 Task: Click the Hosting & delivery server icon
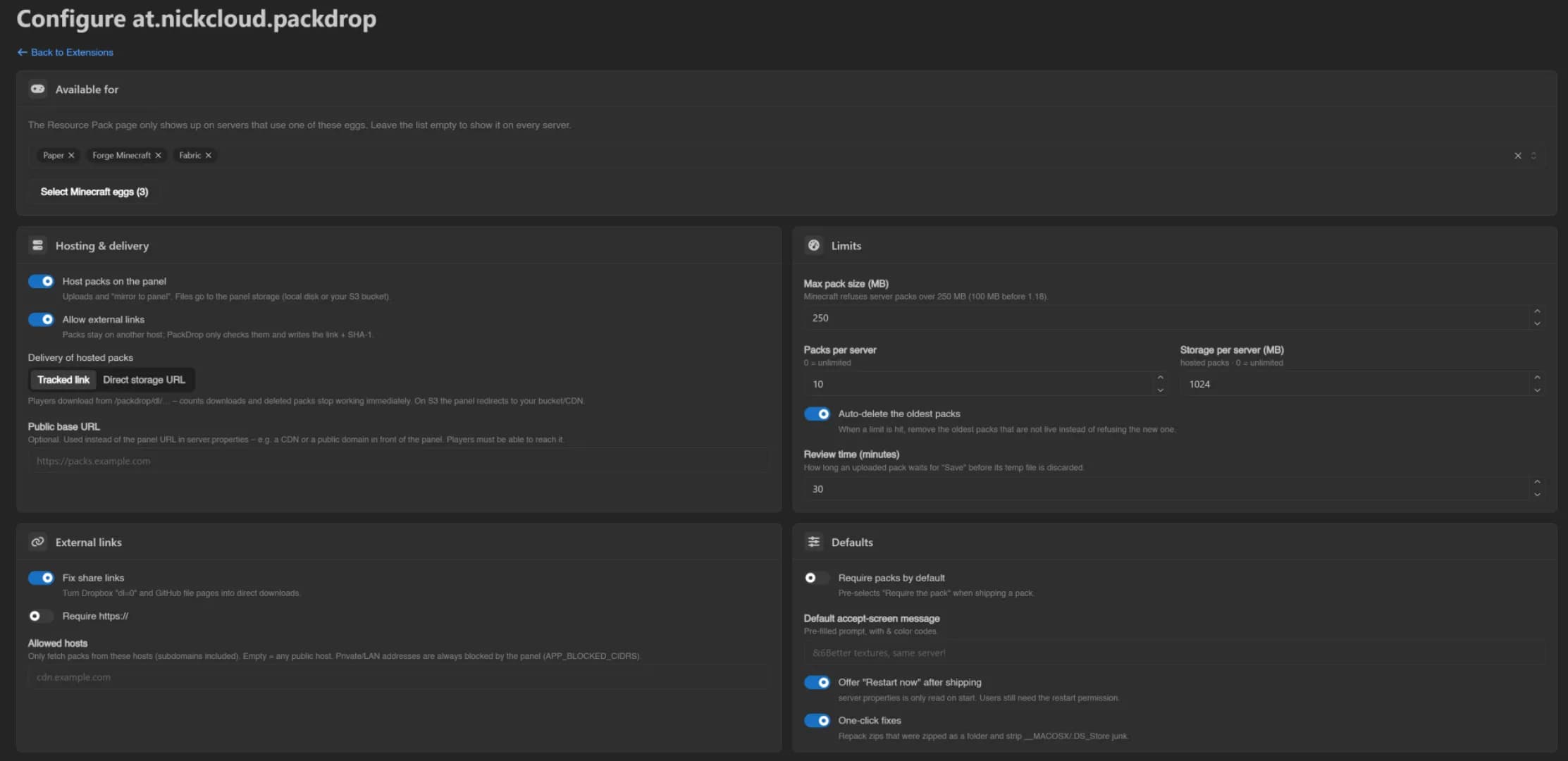(x=37, y=245)
